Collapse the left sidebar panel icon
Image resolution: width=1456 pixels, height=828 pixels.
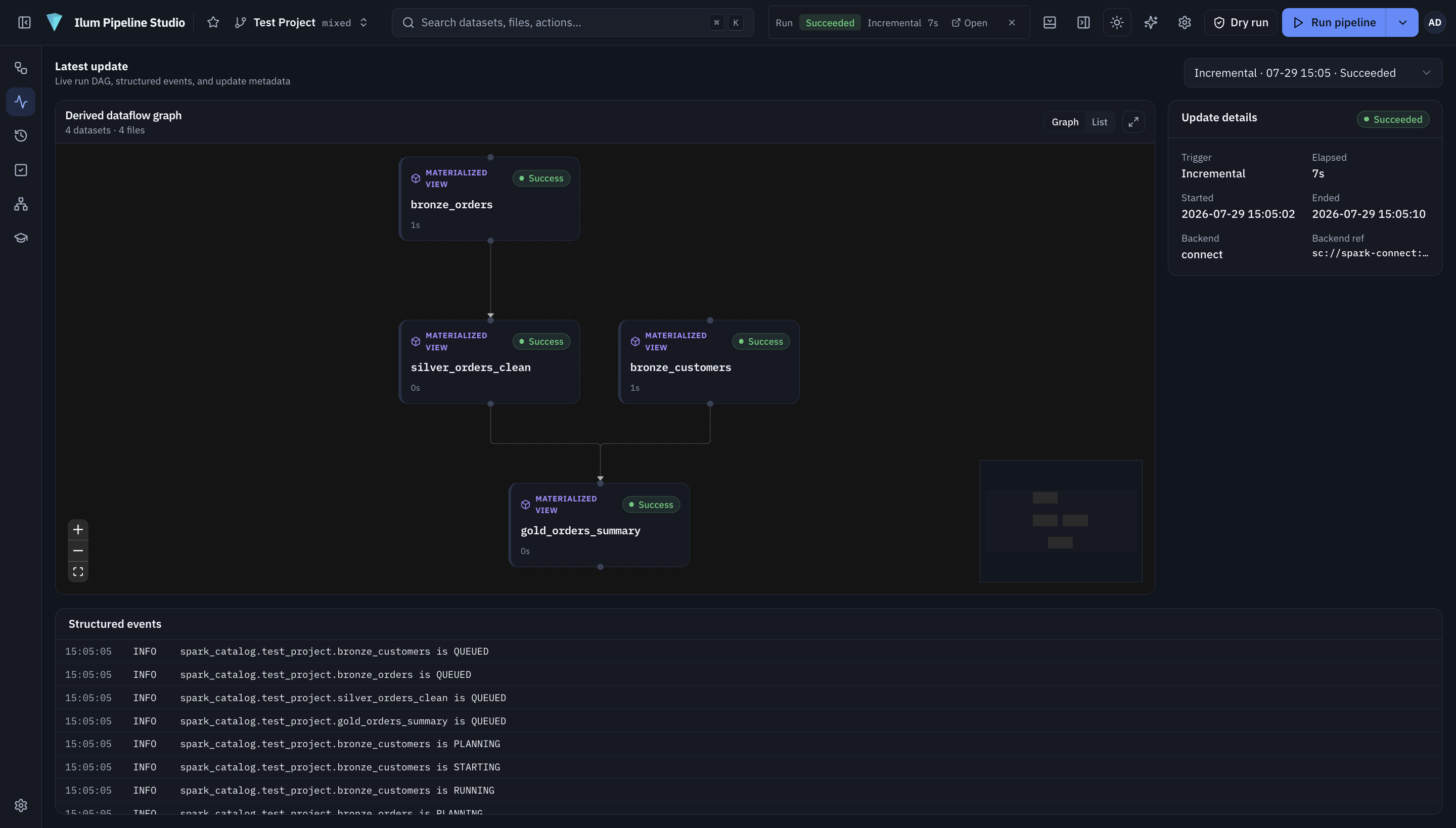coord(24,22)
